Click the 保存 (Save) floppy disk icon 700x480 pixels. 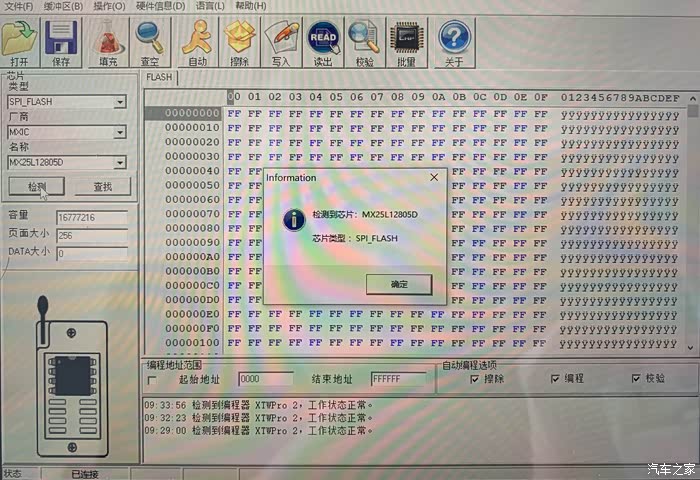(61, 43)
